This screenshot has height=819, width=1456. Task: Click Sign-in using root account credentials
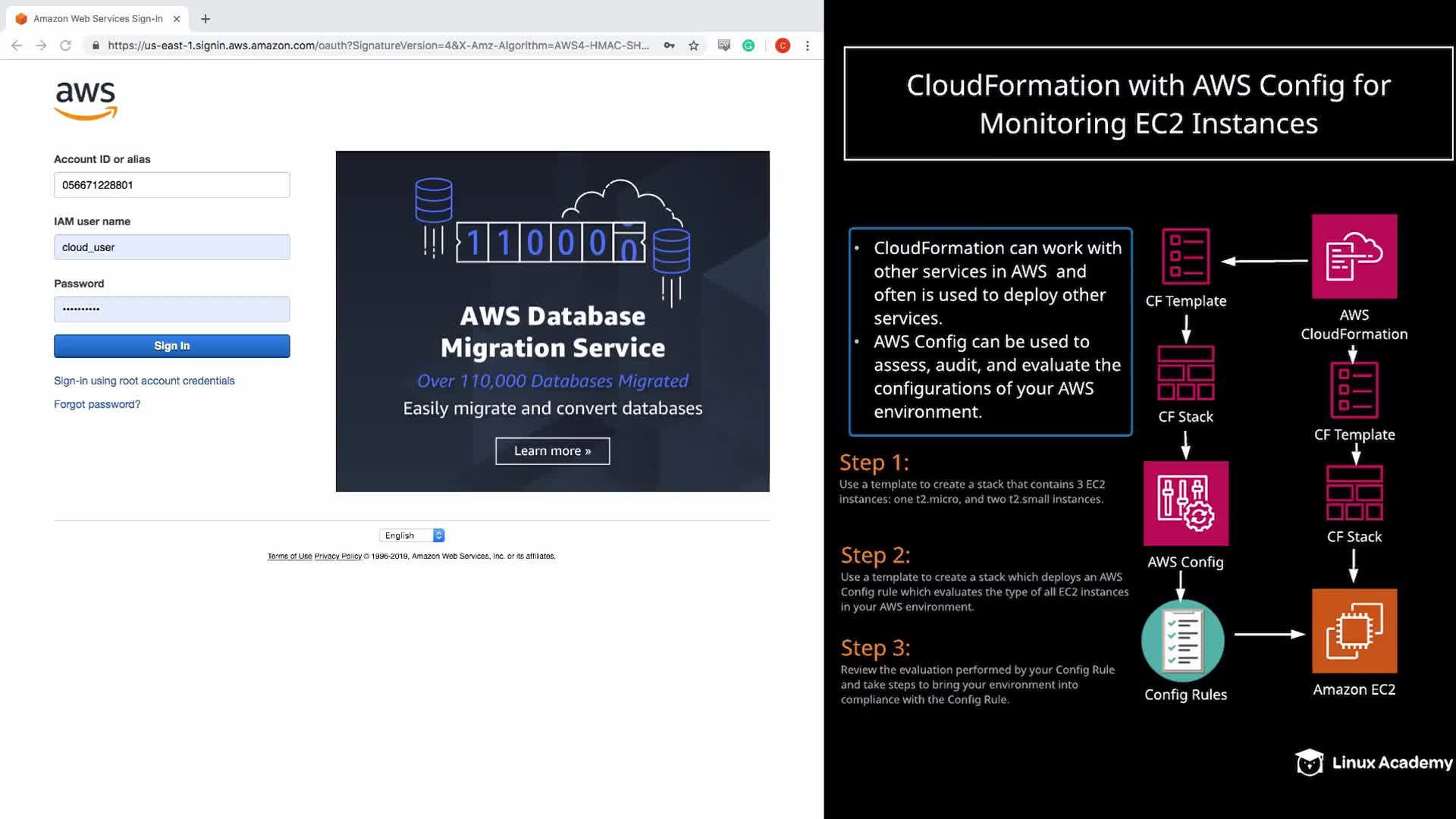point(144,381)
